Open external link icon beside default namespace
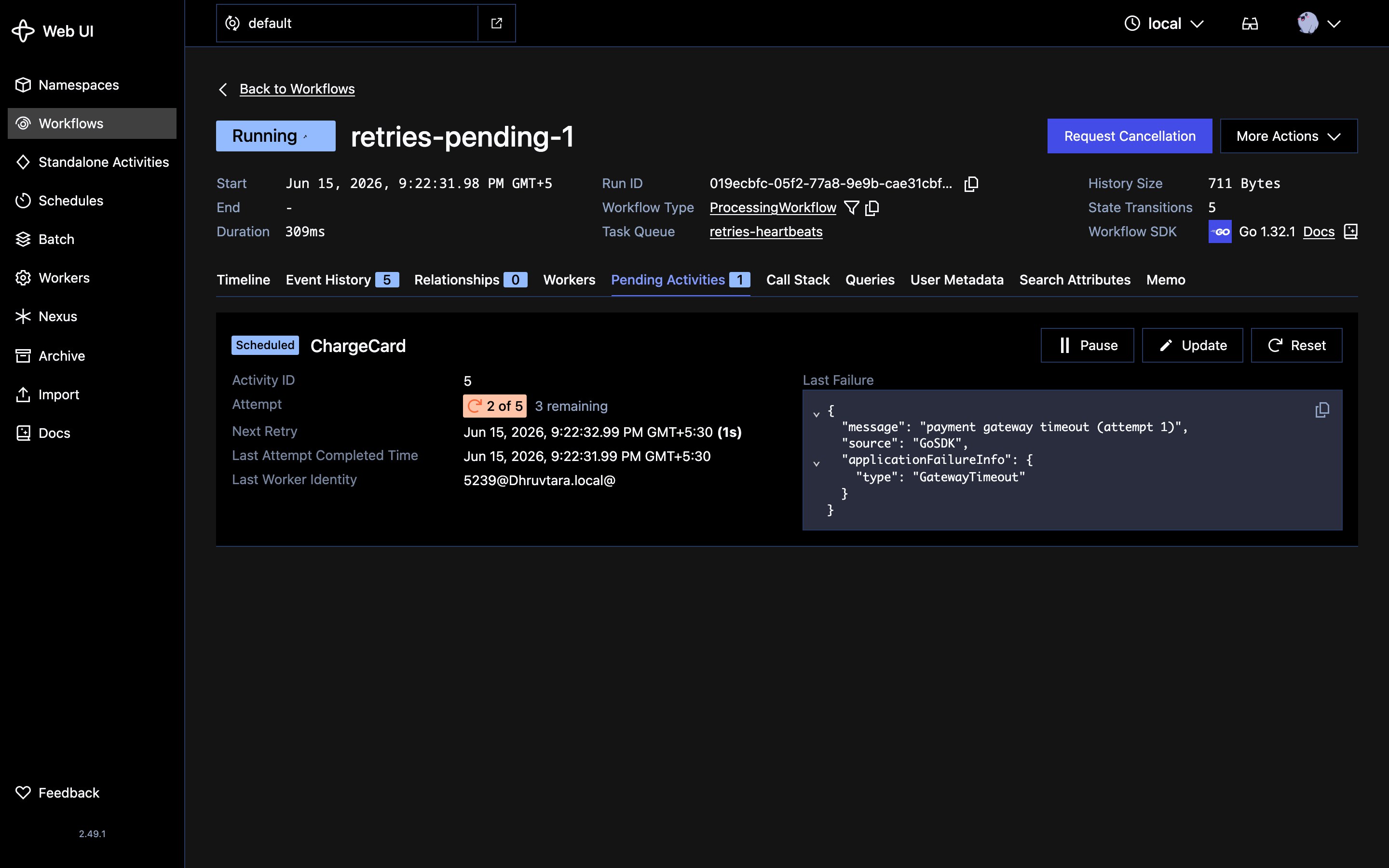1389x868 pixels. pos(496,23)
